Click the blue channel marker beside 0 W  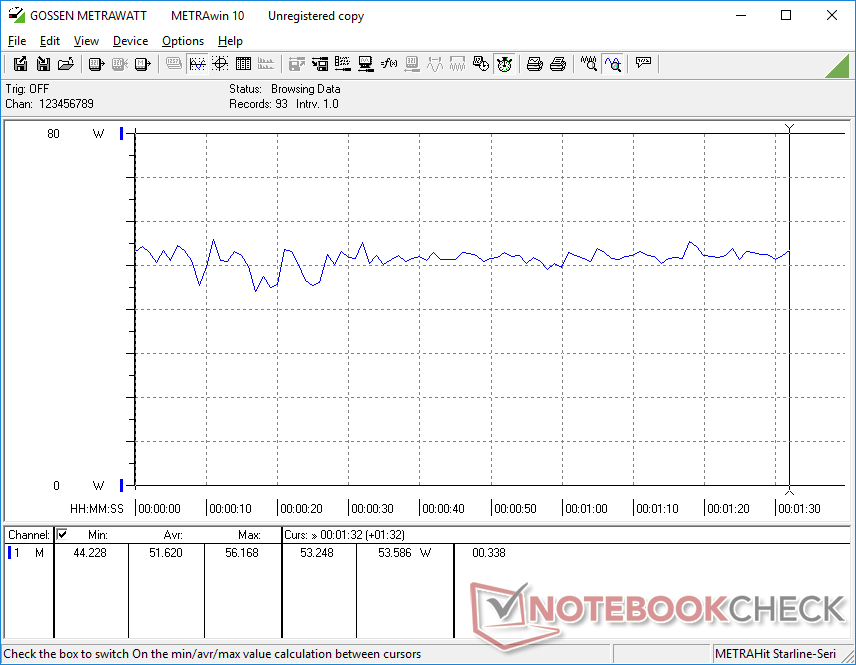pos(122,485)
